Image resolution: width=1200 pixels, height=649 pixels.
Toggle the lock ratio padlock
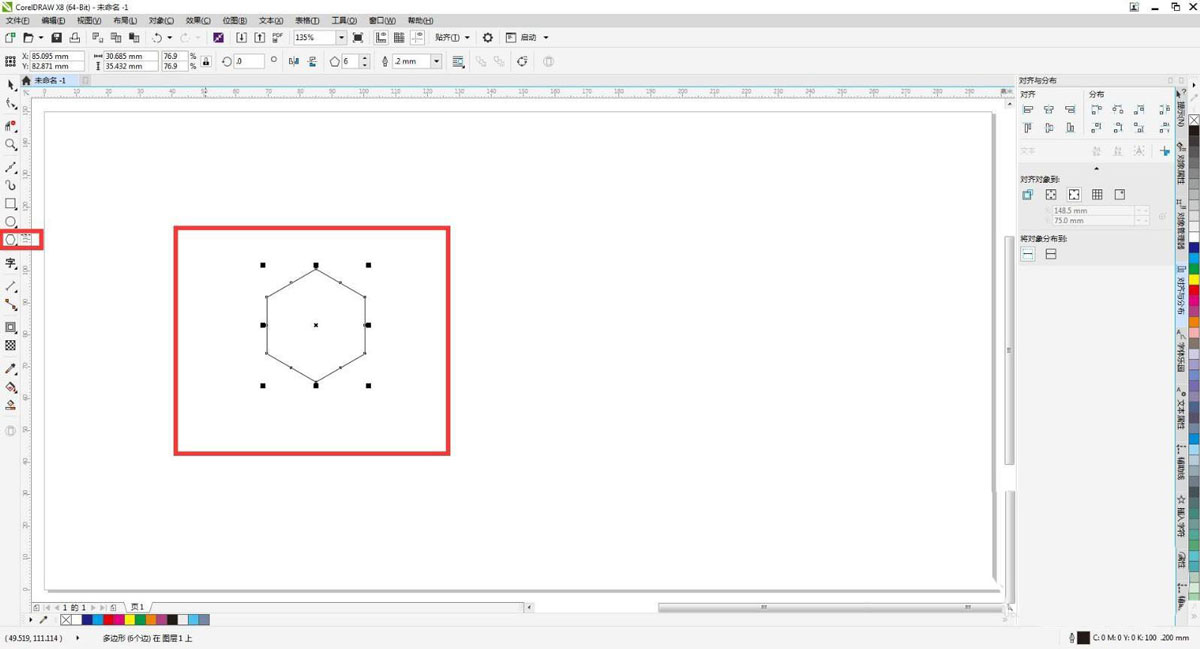click(x=206, y=61)
